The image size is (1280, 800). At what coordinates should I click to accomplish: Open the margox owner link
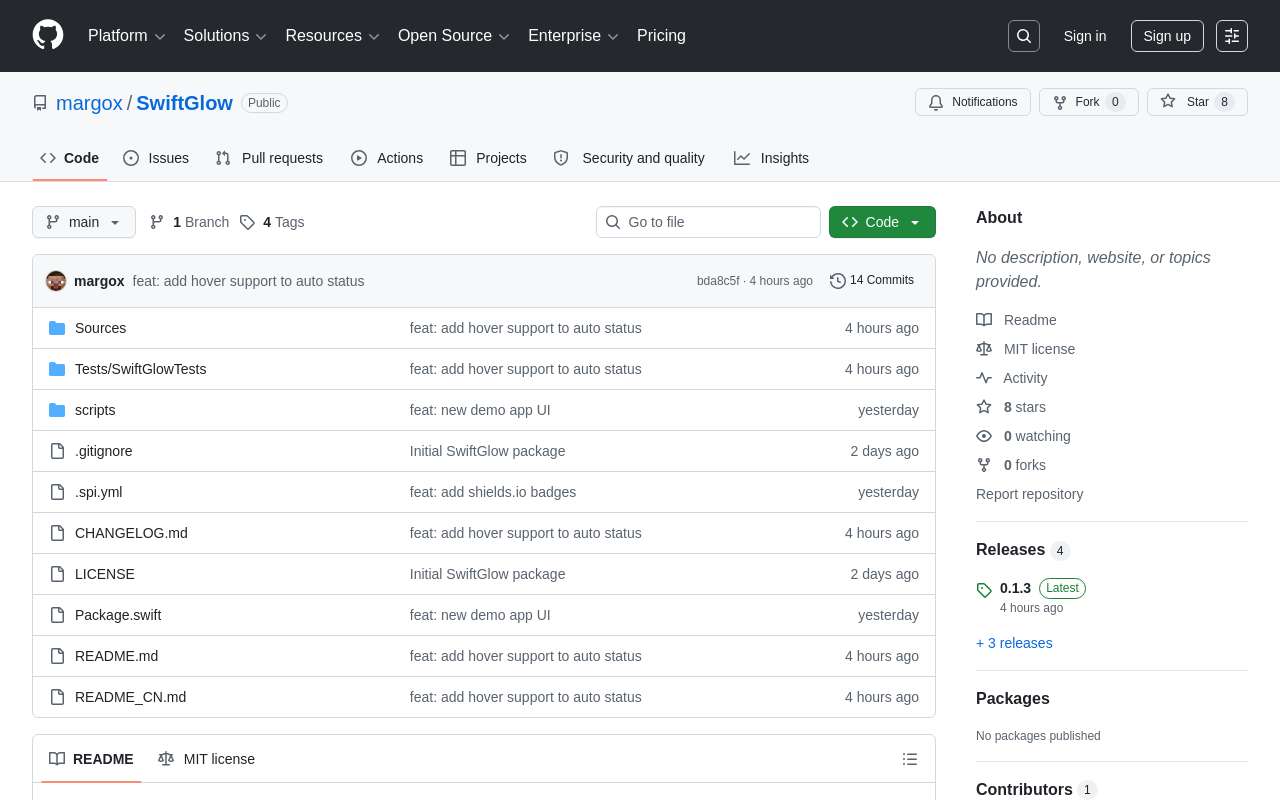point(89,103)
